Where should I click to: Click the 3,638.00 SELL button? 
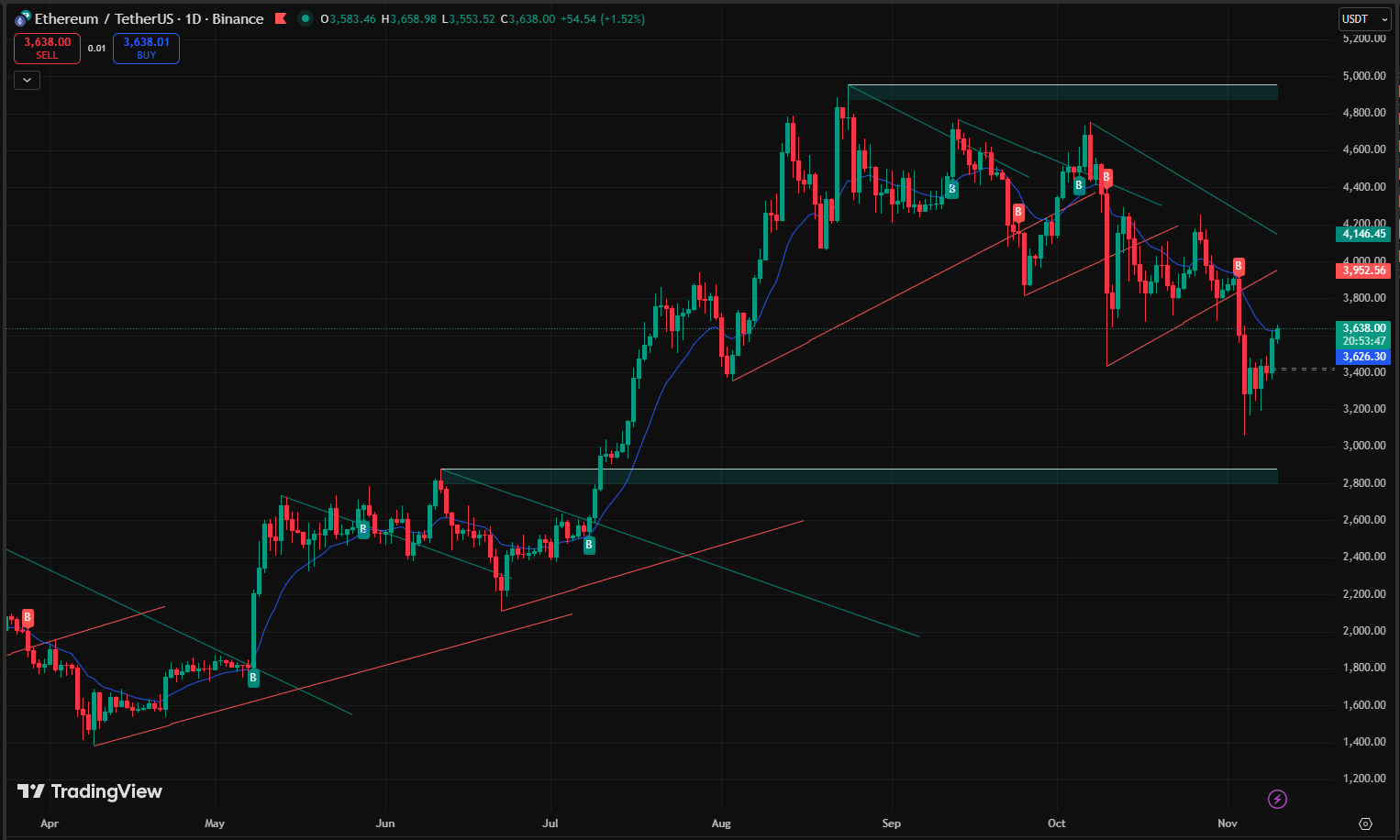click(x=47, y=48)
